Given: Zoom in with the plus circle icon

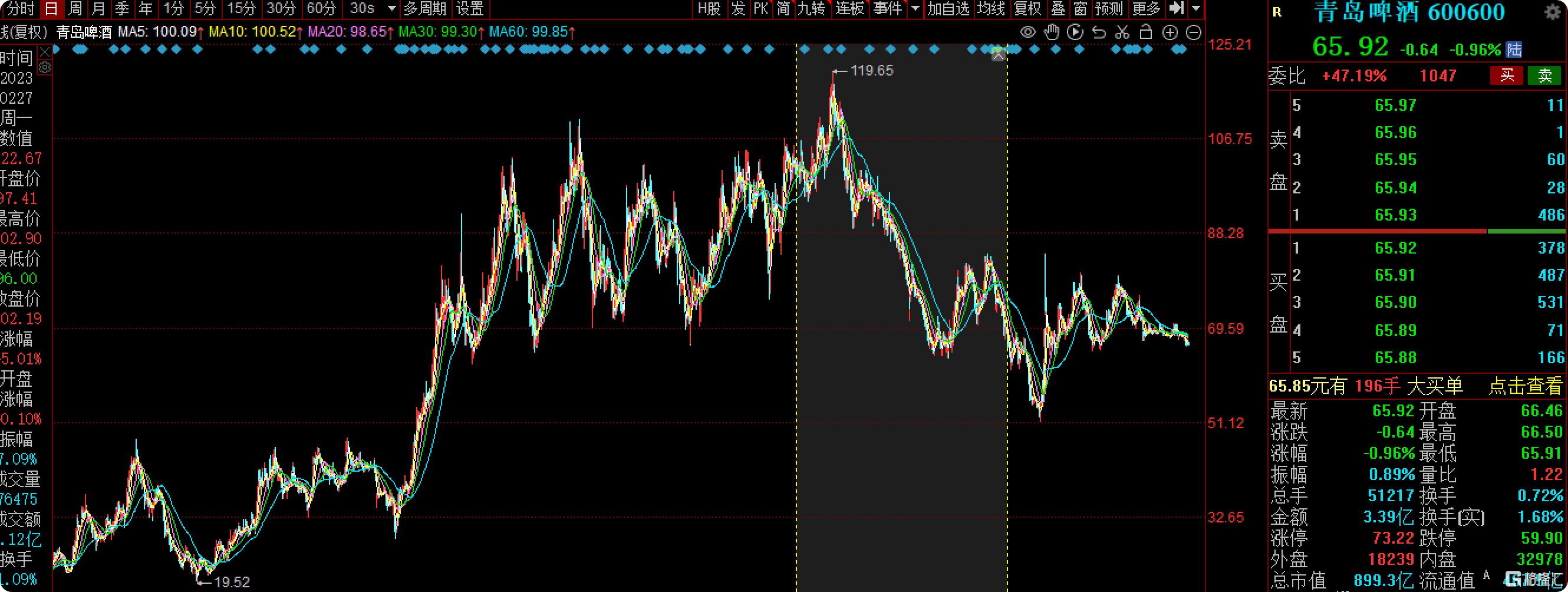Looking at the screenshot, I should [1170, 32].
